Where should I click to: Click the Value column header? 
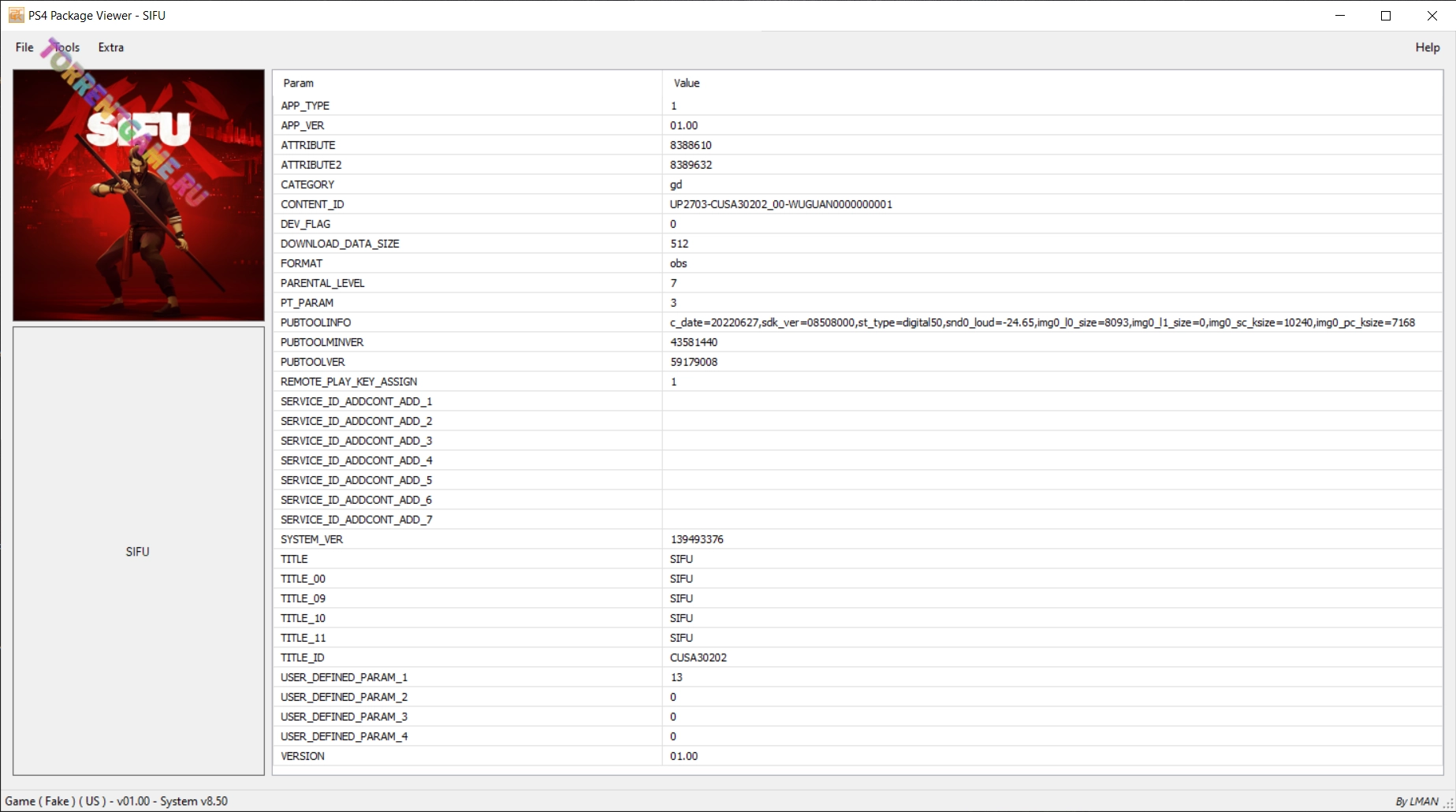coord(687,83)
